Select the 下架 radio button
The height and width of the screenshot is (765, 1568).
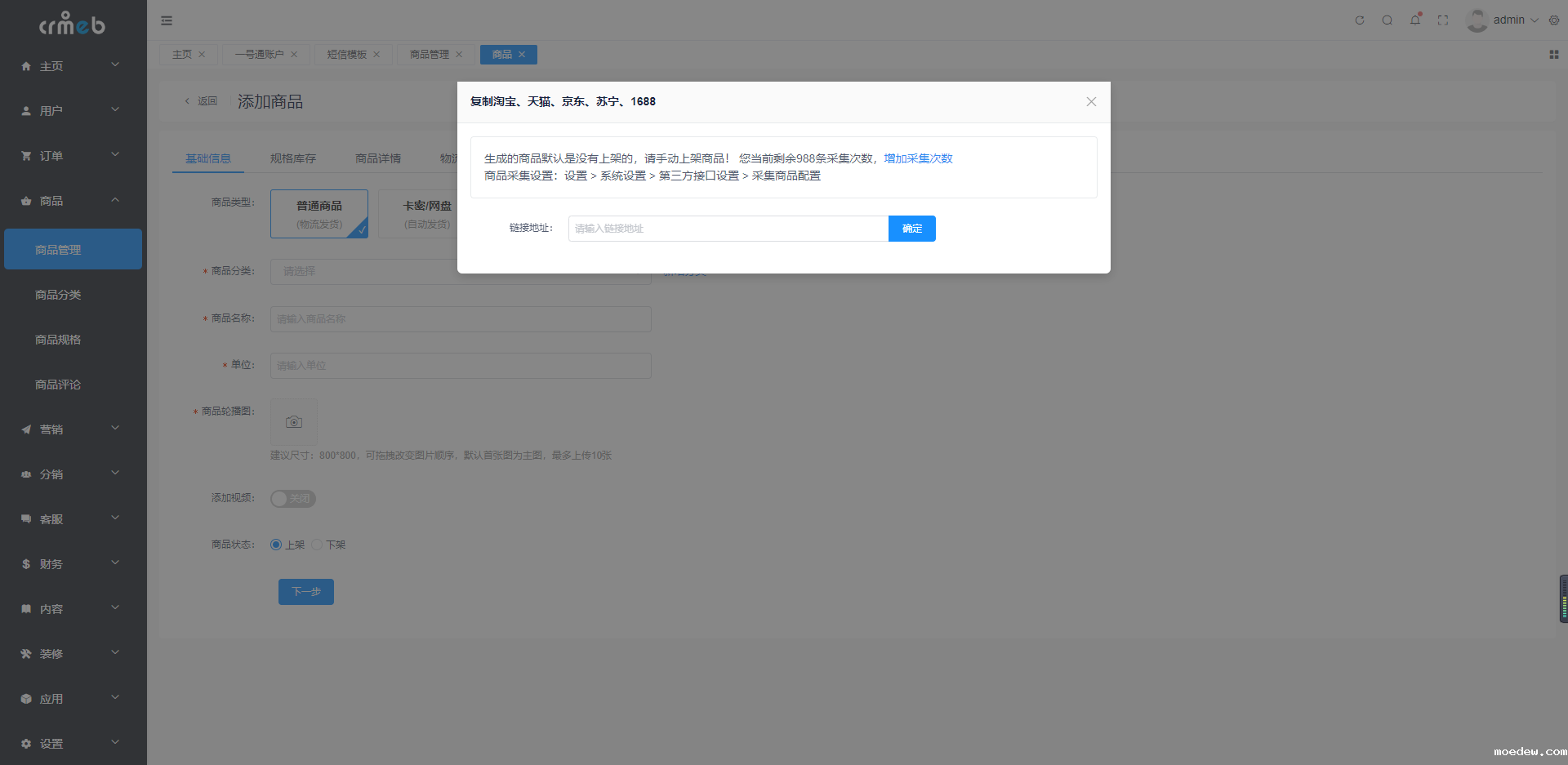[317, 545]
